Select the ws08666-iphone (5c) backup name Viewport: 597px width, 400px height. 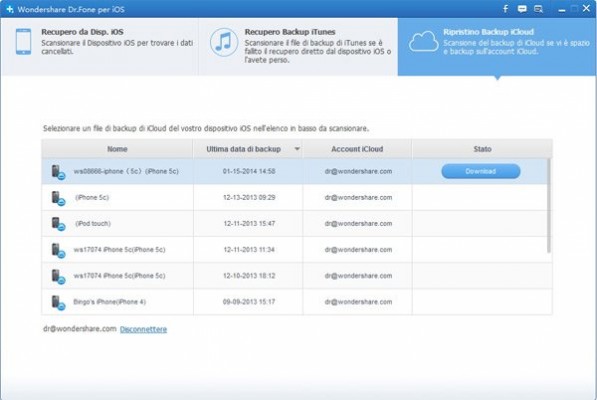[x=126, y=171]
